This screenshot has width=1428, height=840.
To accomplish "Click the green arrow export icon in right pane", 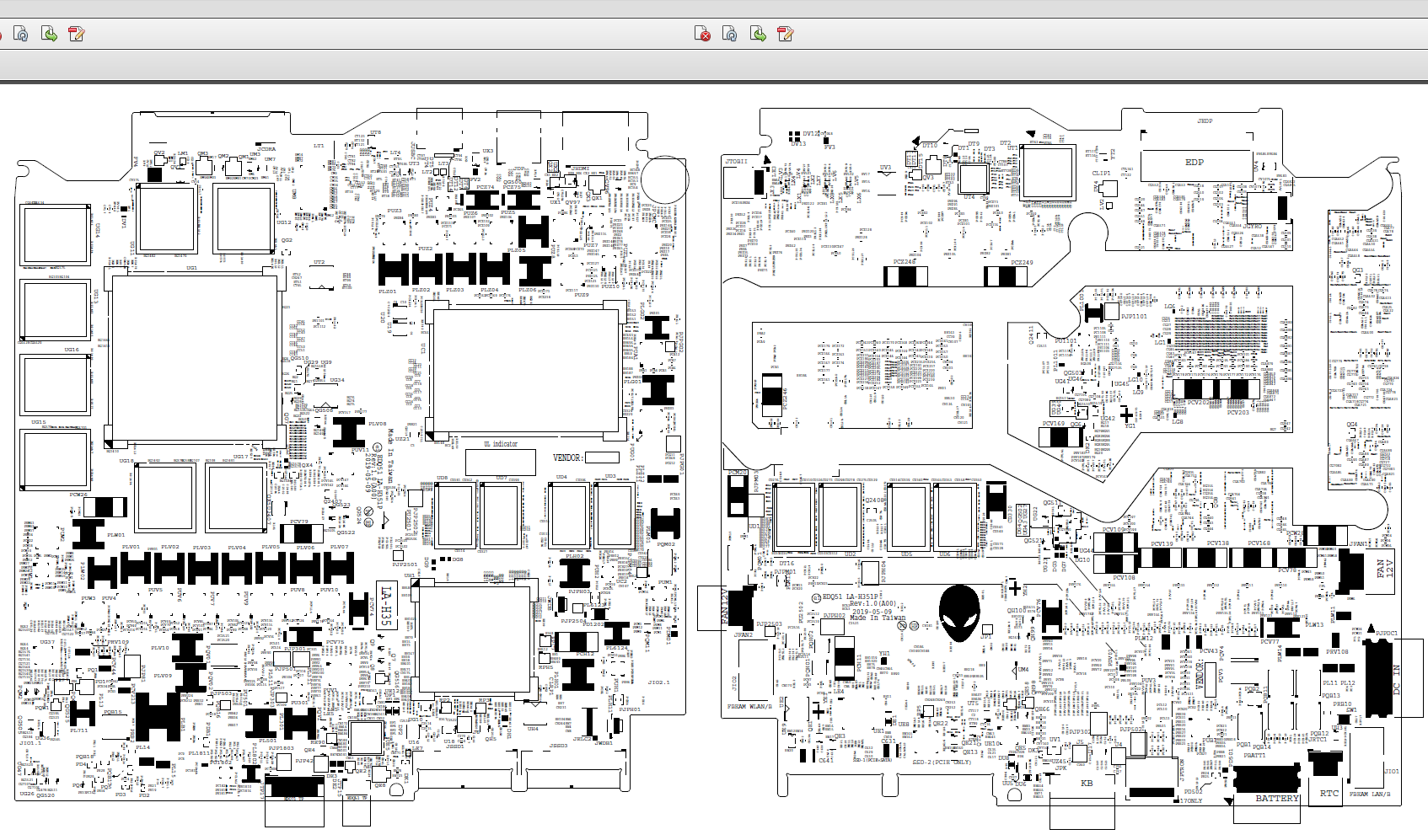I will tap(759, 34).
